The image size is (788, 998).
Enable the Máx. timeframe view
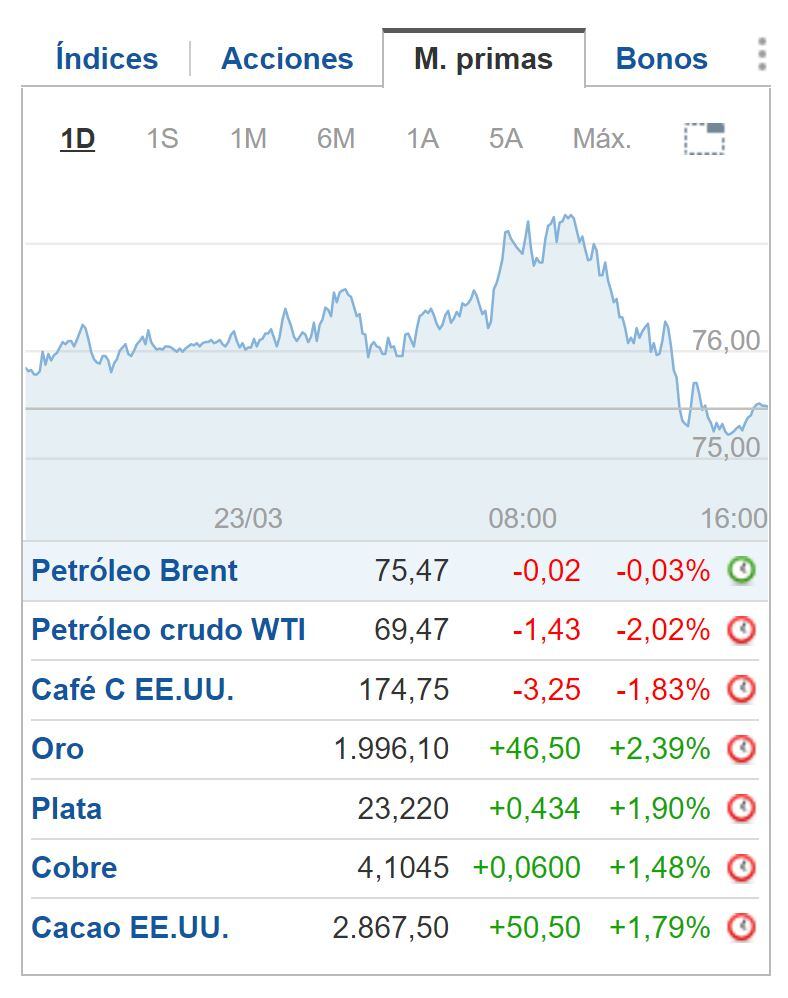(602, 140)
